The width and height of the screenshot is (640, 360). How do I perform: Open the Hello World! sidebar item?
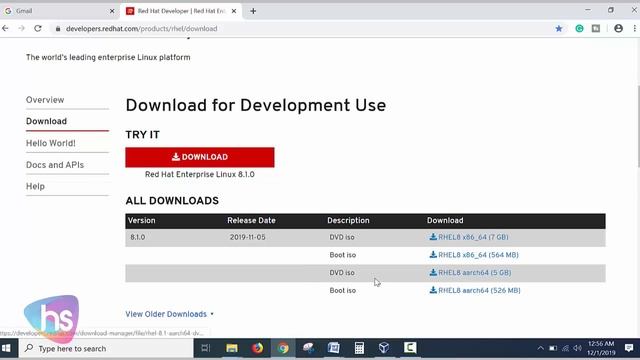(51, 143)
